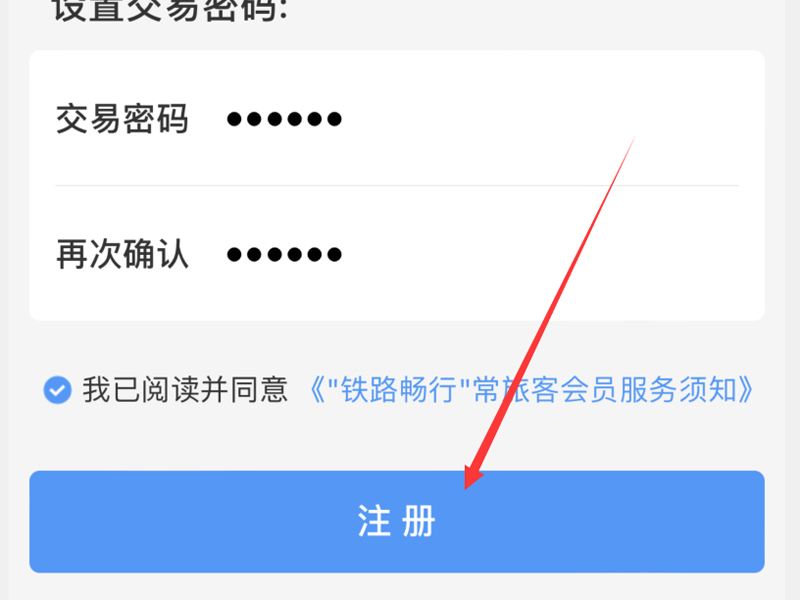Click the 注 character on register button
The image size is (800, 600).
373,521
